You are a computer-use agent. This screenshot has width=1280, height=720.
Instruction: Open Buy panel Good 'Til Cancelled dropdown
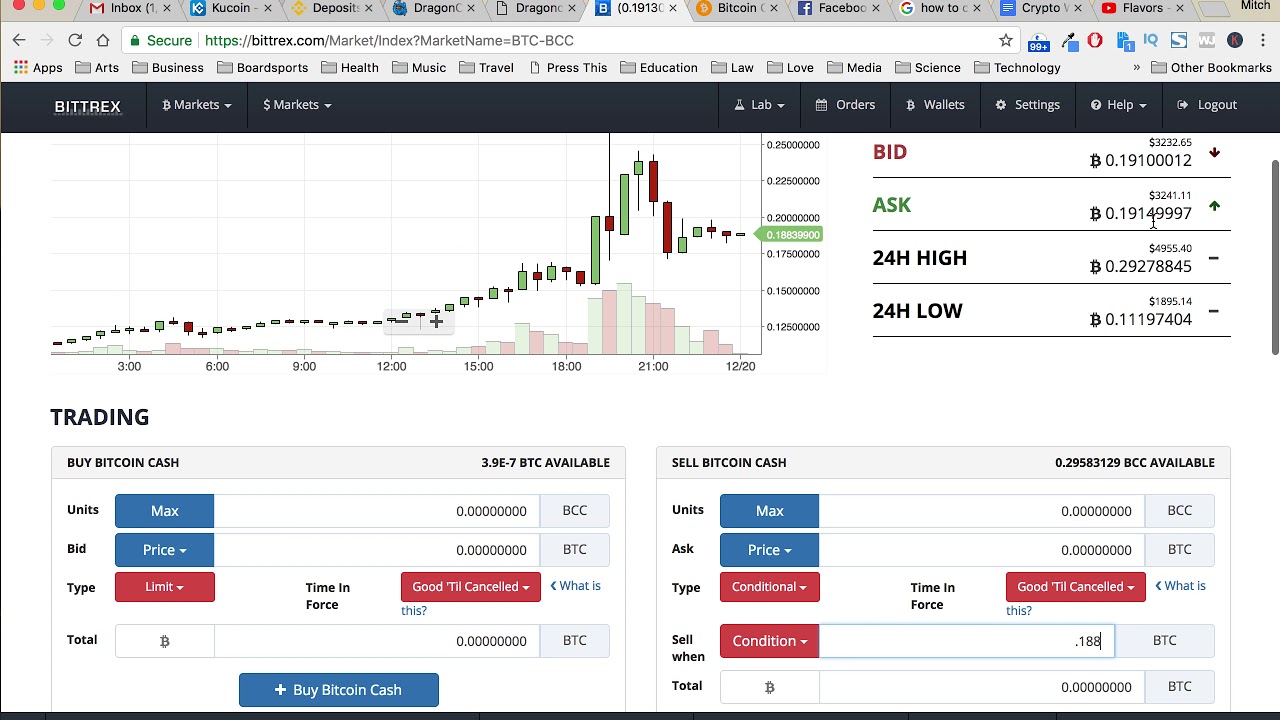[470, 587]
